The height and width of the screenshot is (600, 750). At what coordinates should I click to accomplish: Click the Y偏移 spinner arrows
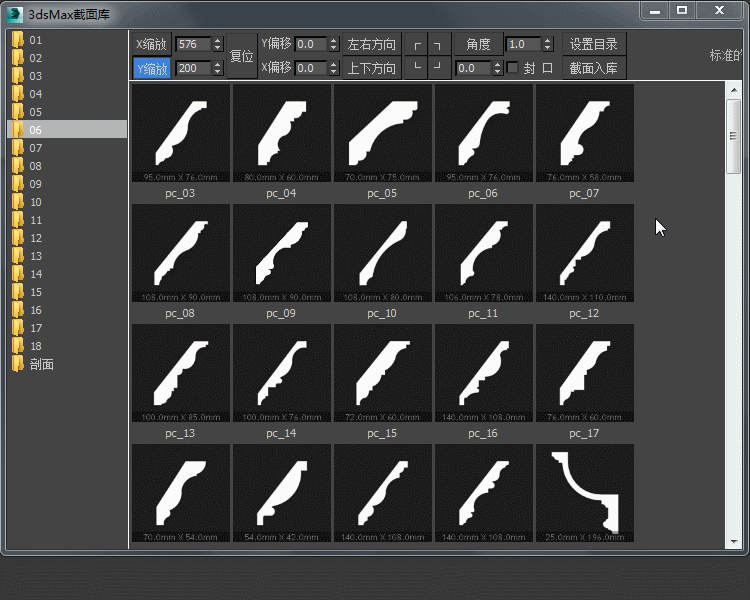[335, 44]
